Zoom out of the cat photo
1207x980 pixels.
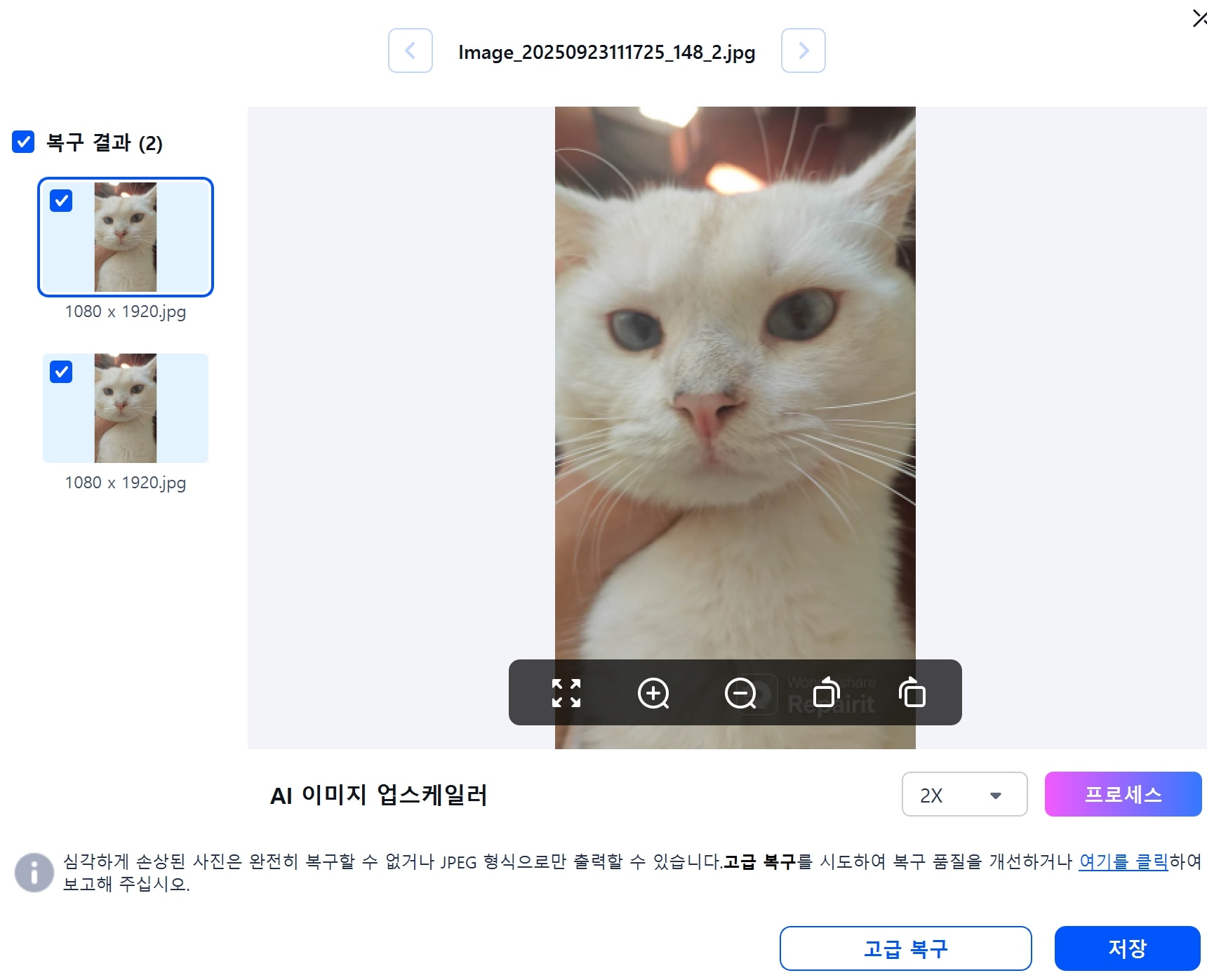[x=740, y=693]
